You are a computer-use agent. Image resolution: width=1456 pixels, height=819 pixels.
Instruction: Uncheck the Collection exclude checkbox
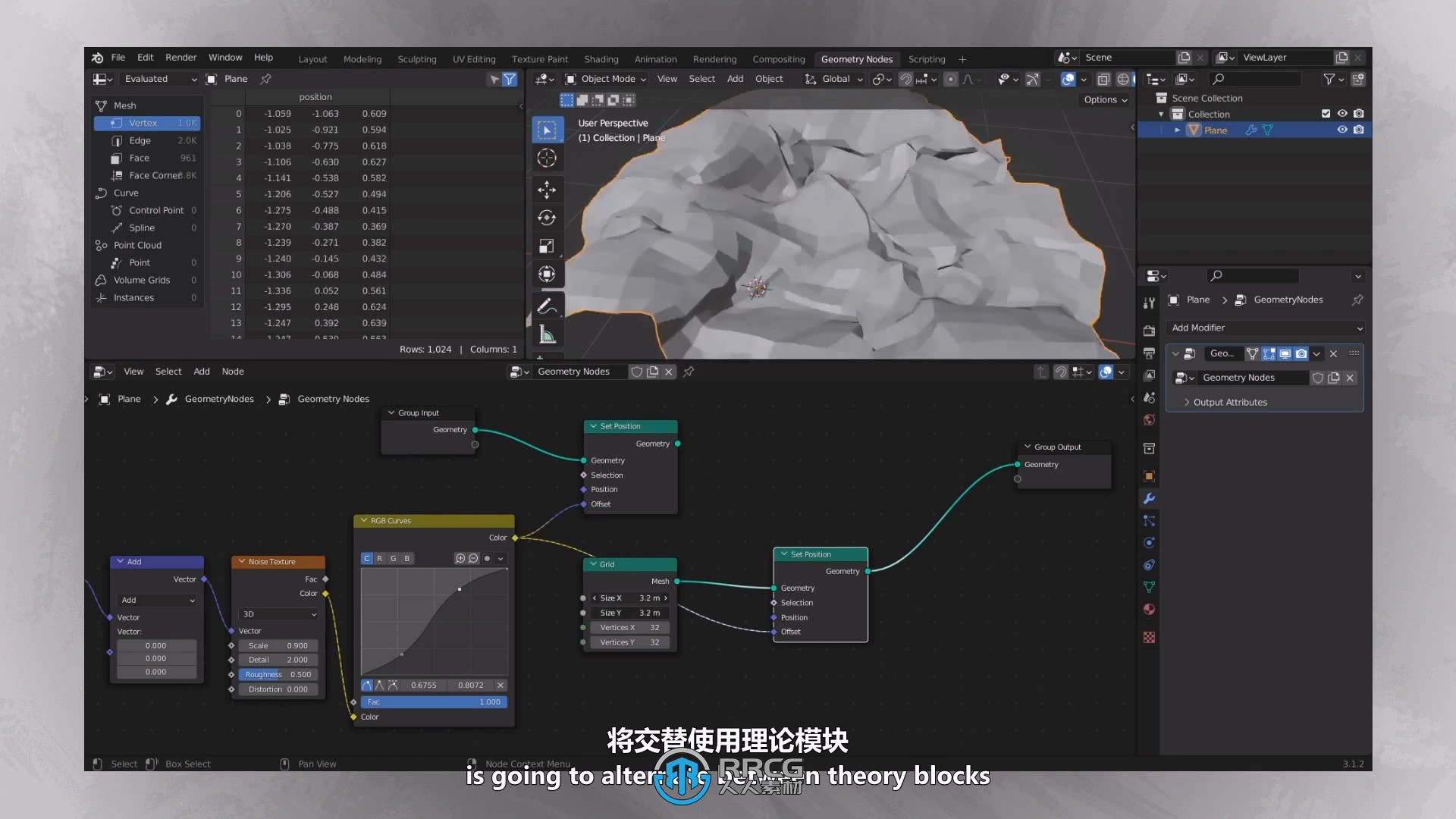click(1326, 114)
